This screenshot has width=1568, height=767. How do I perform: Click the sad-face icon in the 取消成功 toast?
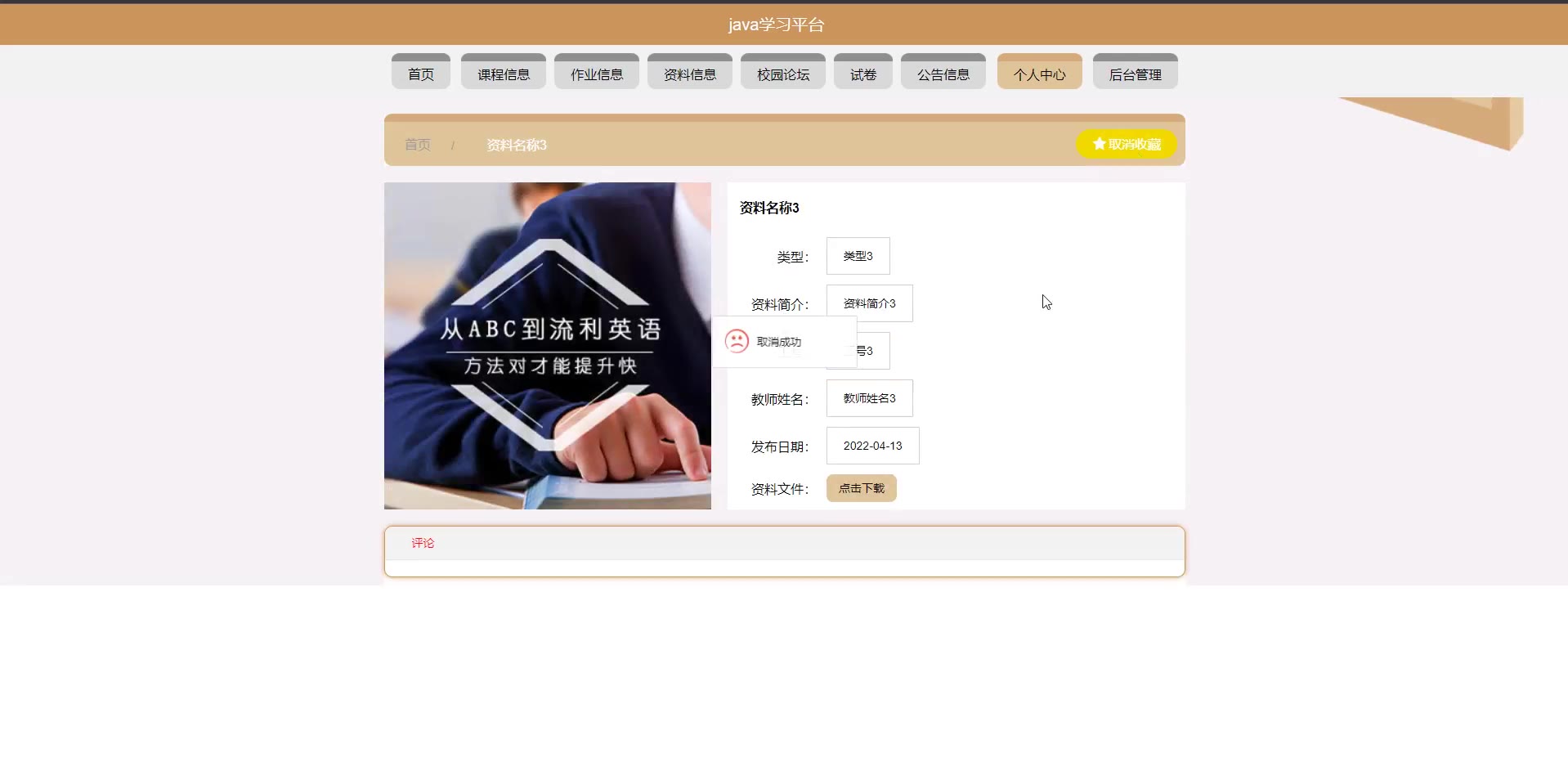pos(737,341)
